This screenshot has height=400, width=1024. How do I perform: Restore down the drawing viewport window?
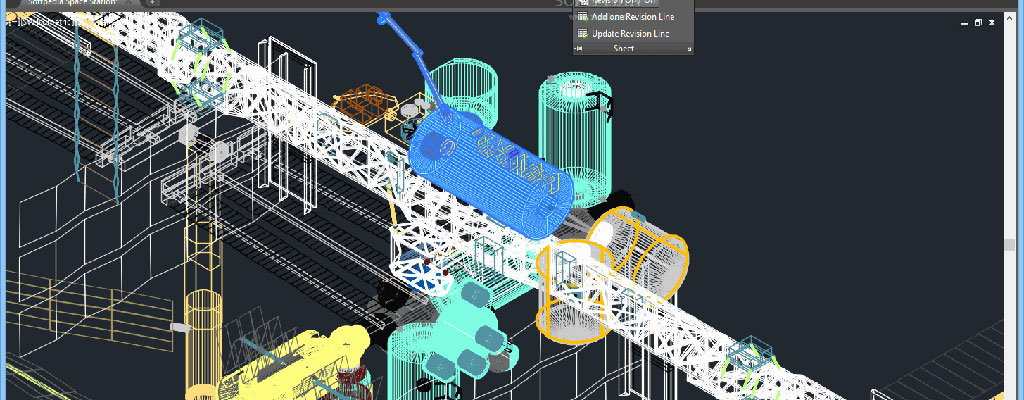[978, 23]
